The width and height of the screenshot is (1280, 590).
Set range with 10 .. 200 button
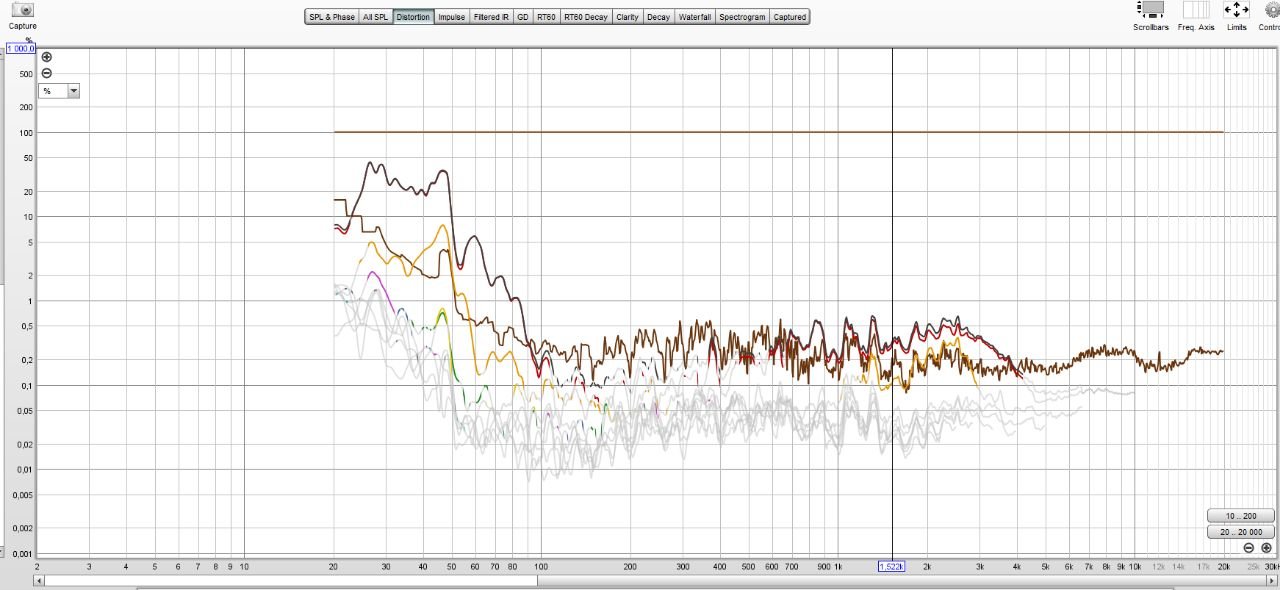click(x=1240, y=516)
